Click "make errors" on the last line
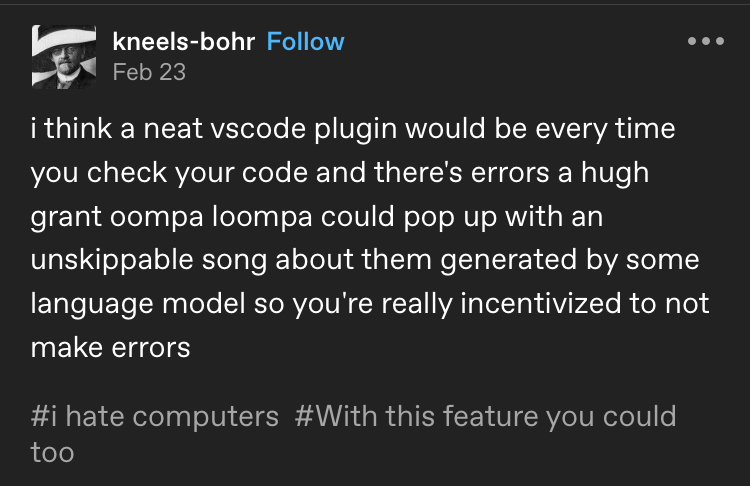Image resolution: width=750 pixels, height=486 pixels. coord(110,348)
